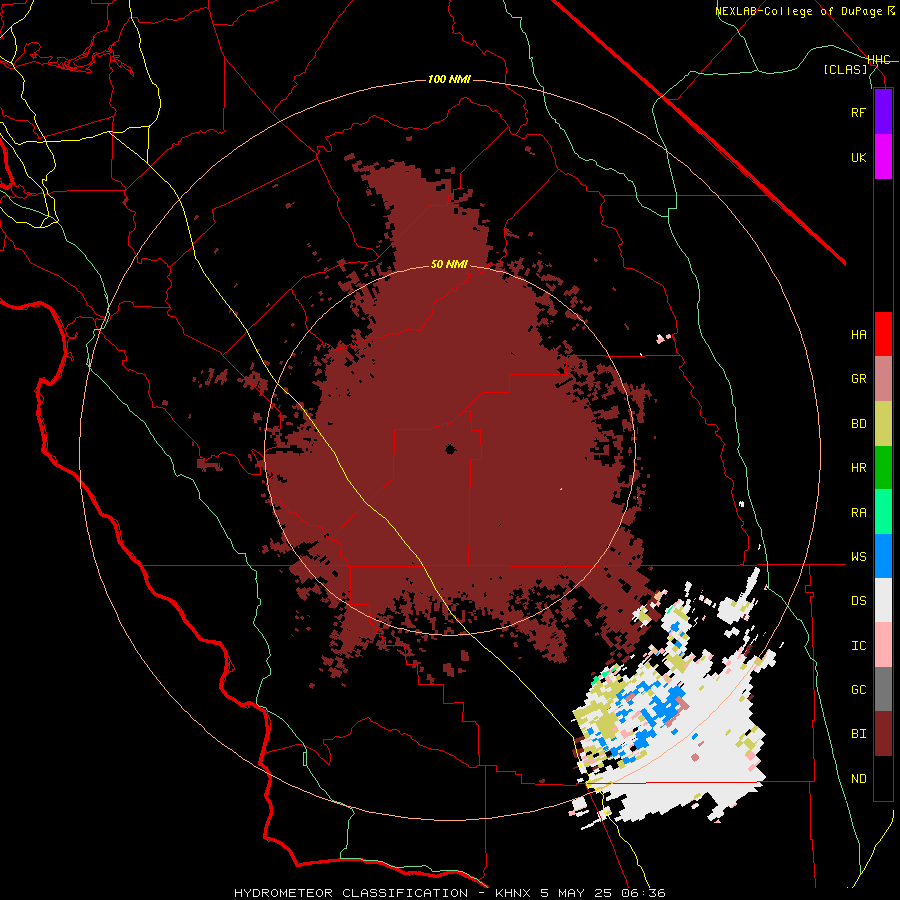Click the blue WS legend swatch
This screenshot has height=900, width=900.
[x=883, y=556]
